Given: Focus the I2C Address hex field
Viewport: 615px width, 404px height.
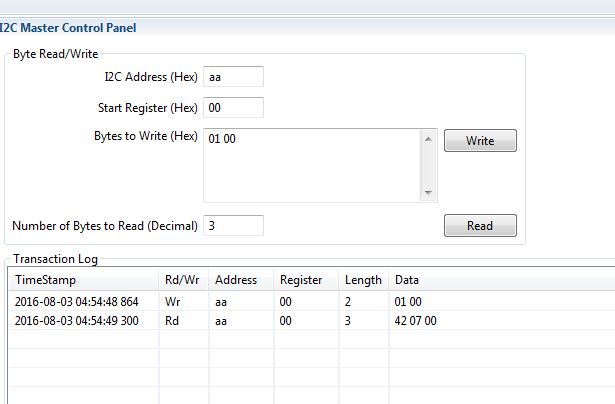Looking at the screenshot, I should click(233, 77).
